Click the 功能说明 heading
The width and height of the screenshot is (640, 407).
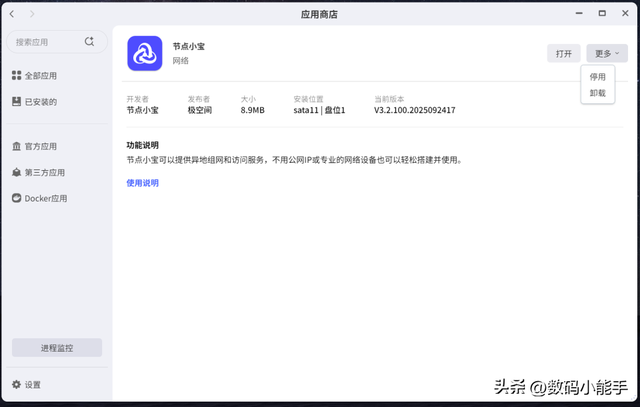pyautogui.click(x=142, y=145)
